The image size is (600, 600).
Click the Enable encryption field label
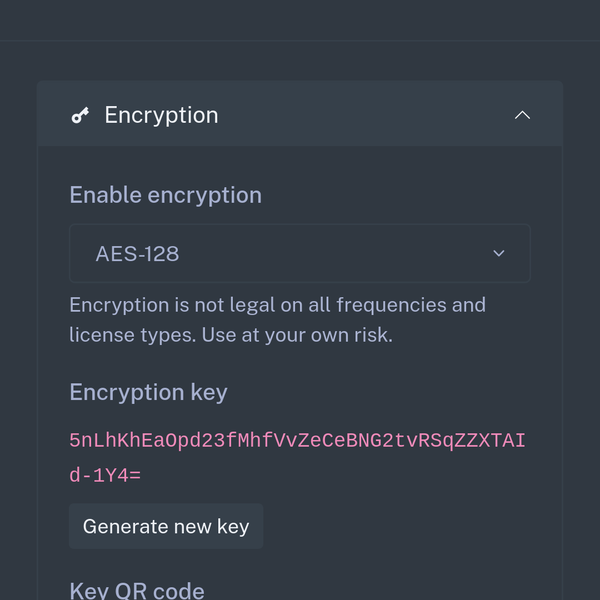[165, 195]
